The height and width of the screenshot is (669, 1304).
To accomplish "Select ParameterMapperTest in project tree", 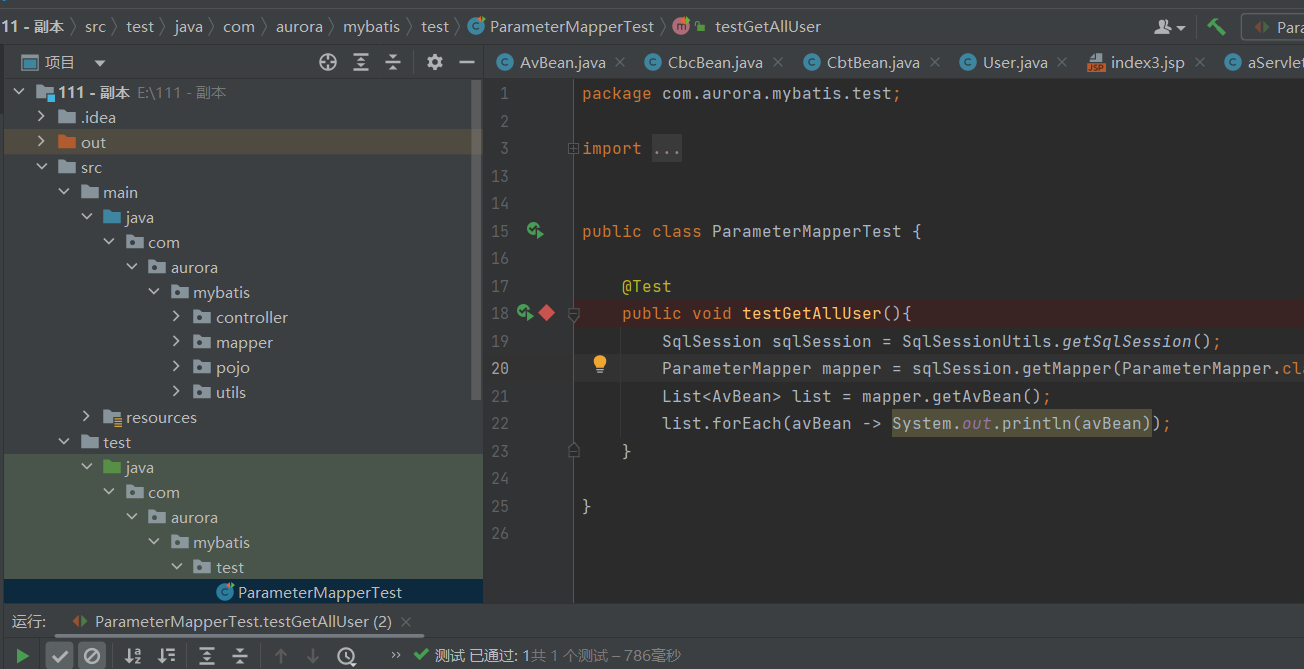I will tap(242, 592).
